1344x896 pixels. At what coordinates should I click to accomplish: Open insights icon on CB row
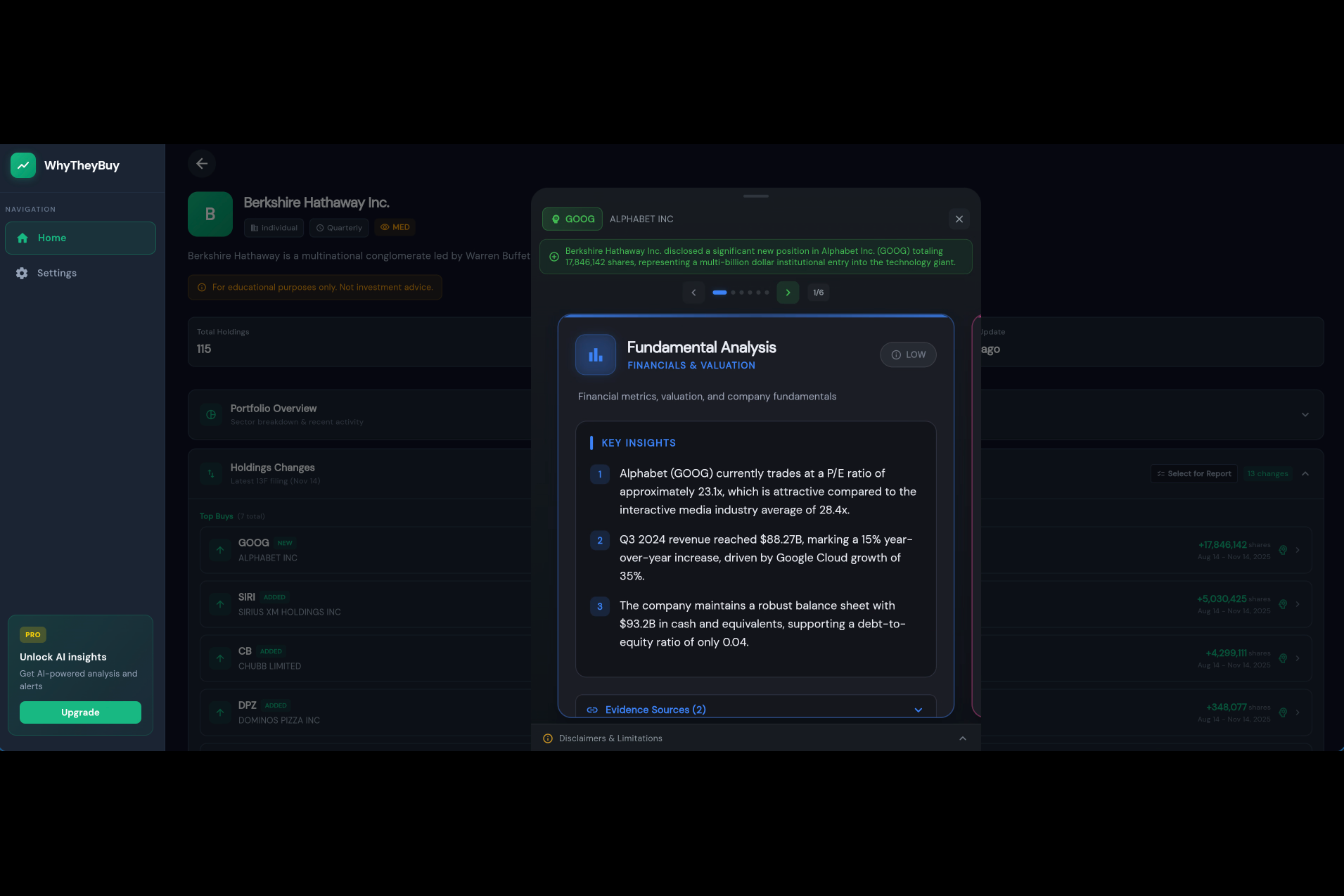[x=1283, y=658]
